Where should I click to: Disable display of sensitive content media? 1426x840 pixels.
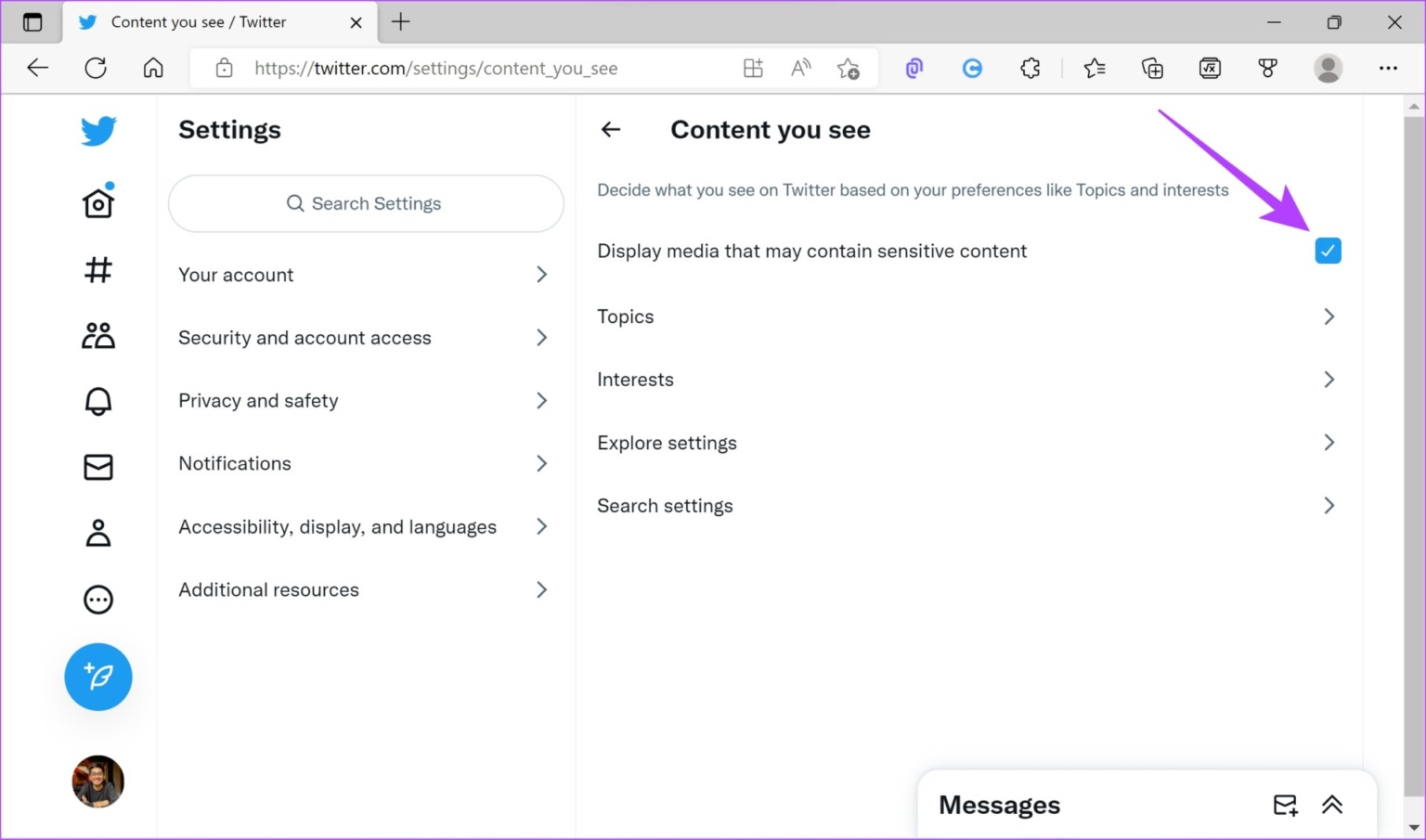(x=1327, y=251)
